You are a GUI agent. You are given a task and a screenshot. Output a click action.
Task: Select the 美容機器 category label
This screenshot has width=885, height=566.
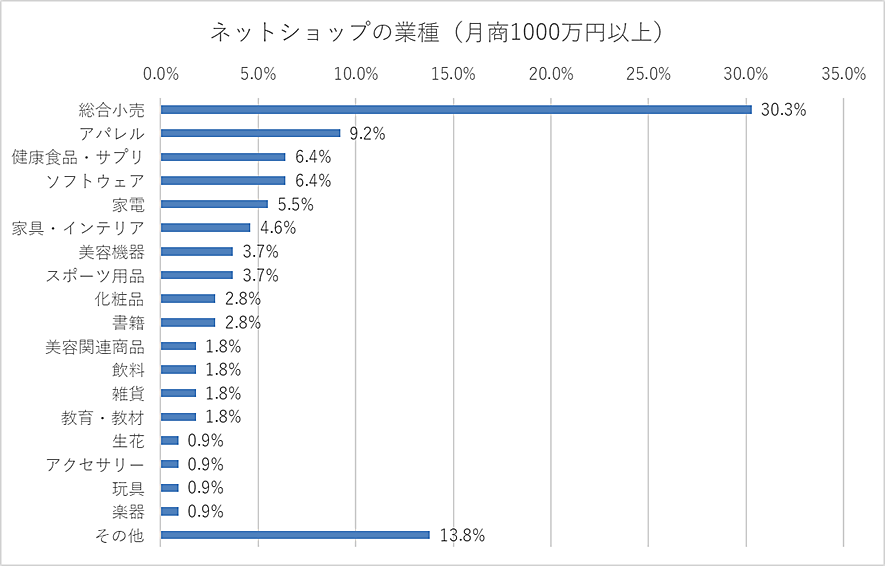click(x=111, y=252)
